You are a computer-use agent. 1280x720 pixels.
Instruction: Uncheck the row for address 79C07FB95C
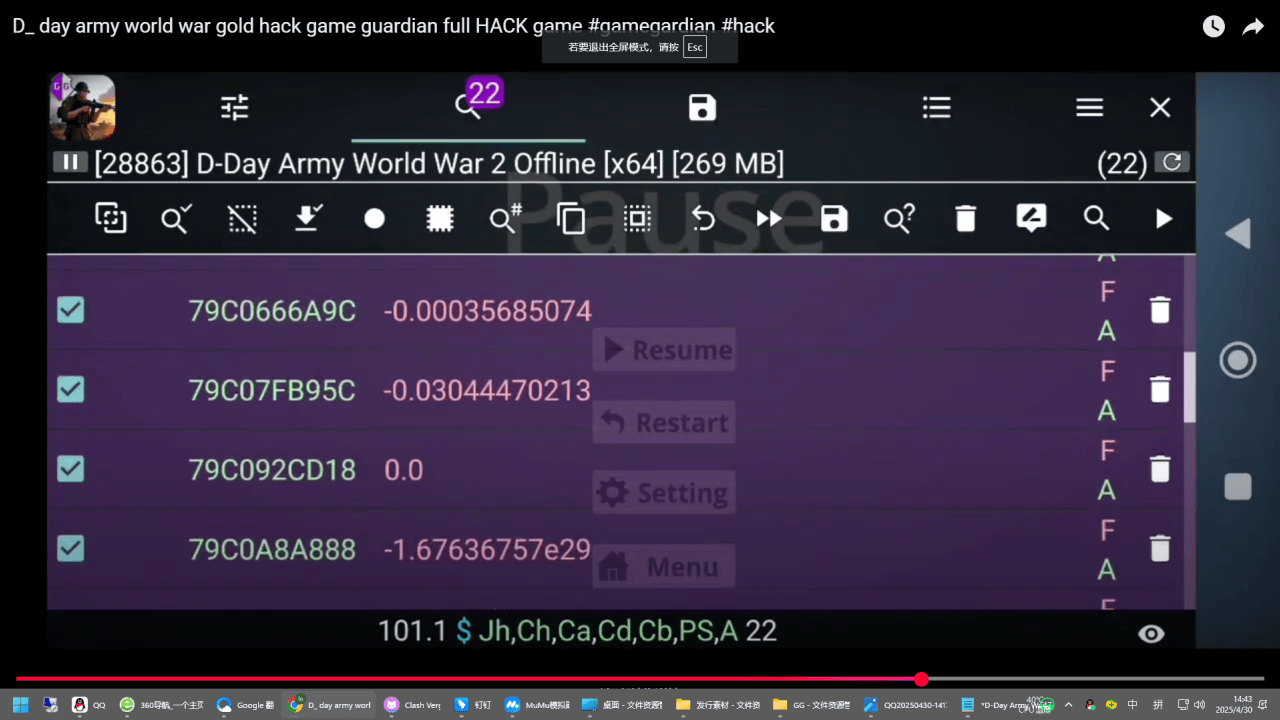[70, 389]
